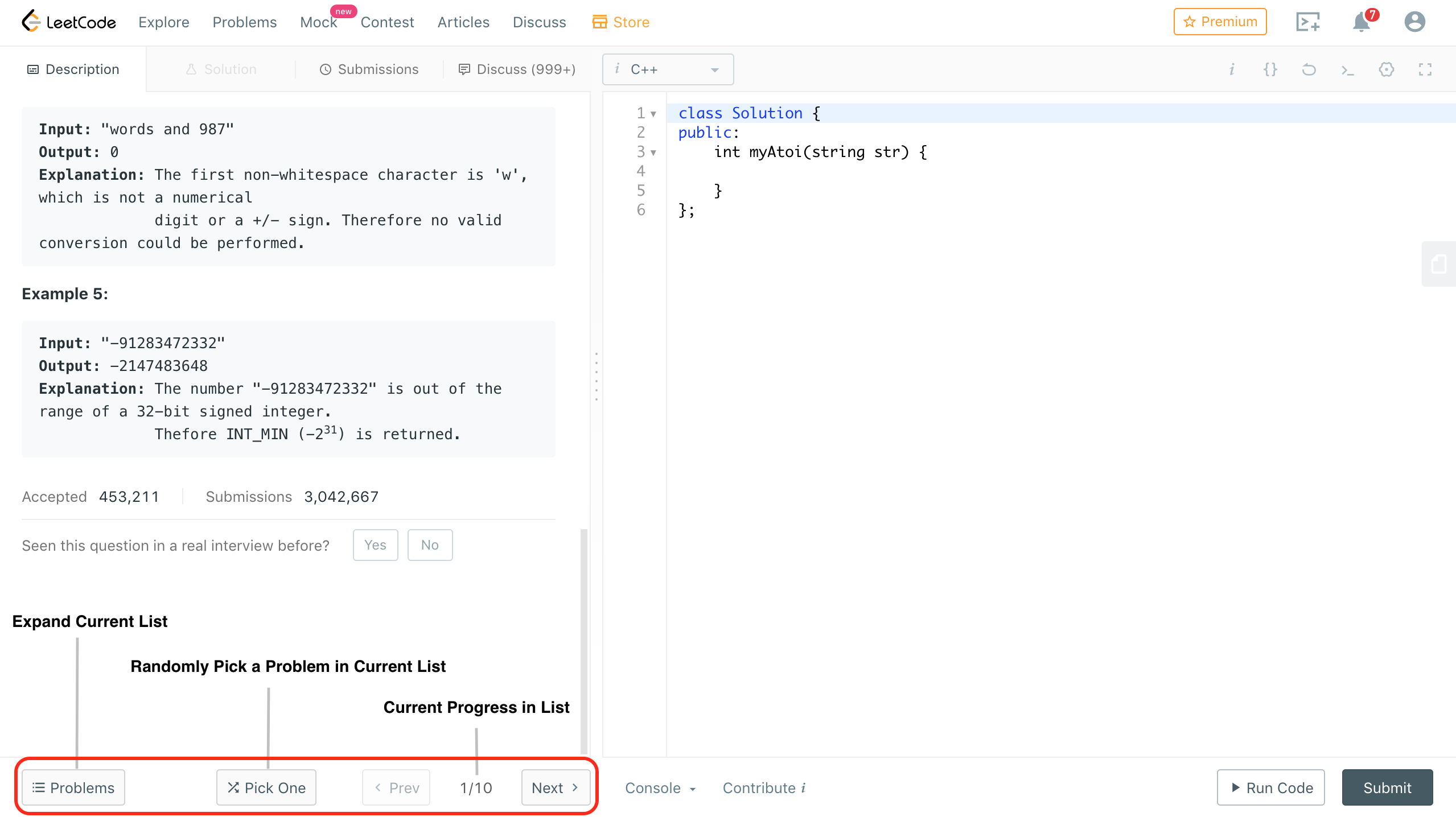The width and height of the screenshot is (1456, 817).
Task: Click the format code braces icon
Action: click(1270, 69)
